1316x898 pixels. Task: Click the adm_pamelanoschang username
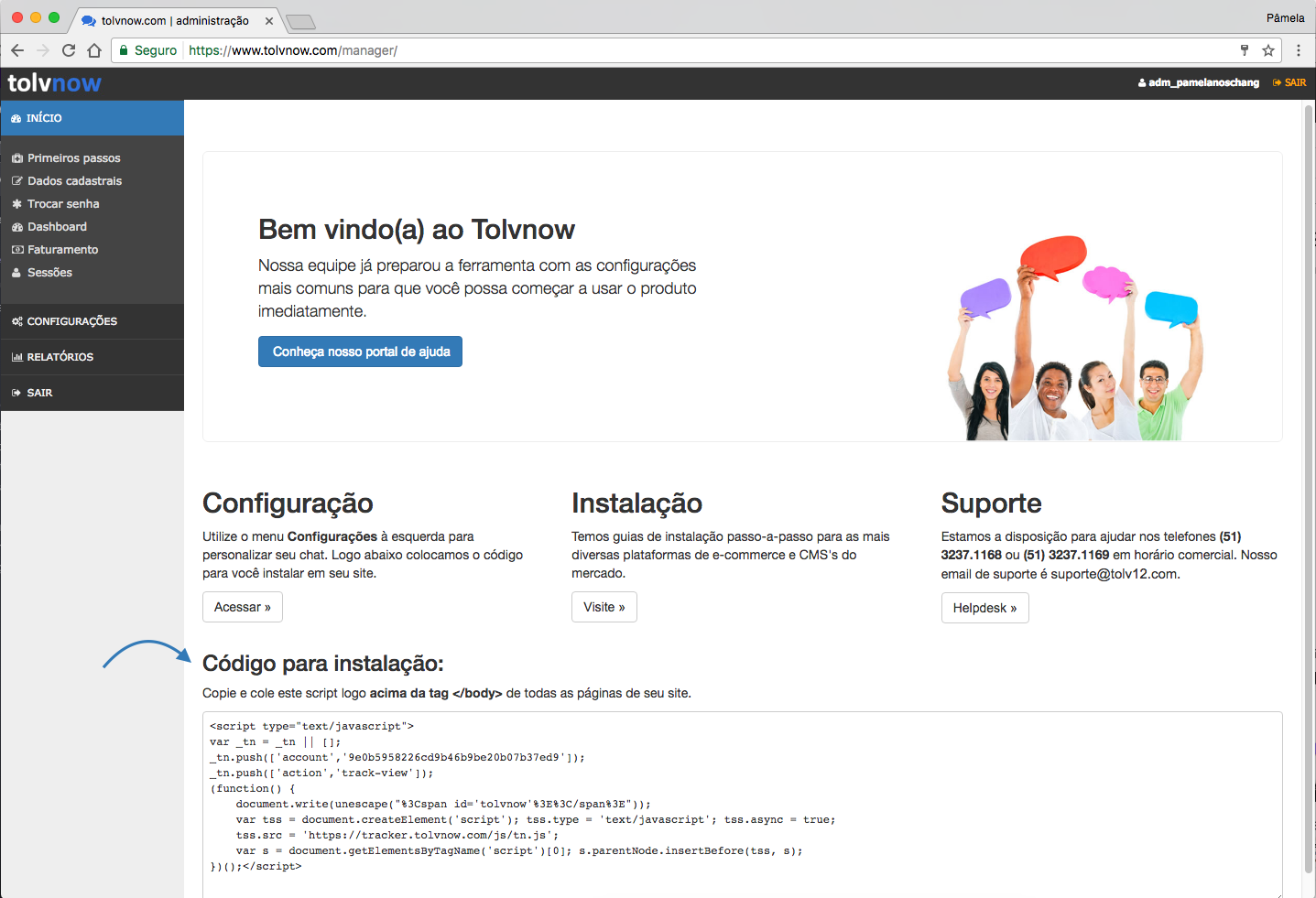coord(1203,83)
